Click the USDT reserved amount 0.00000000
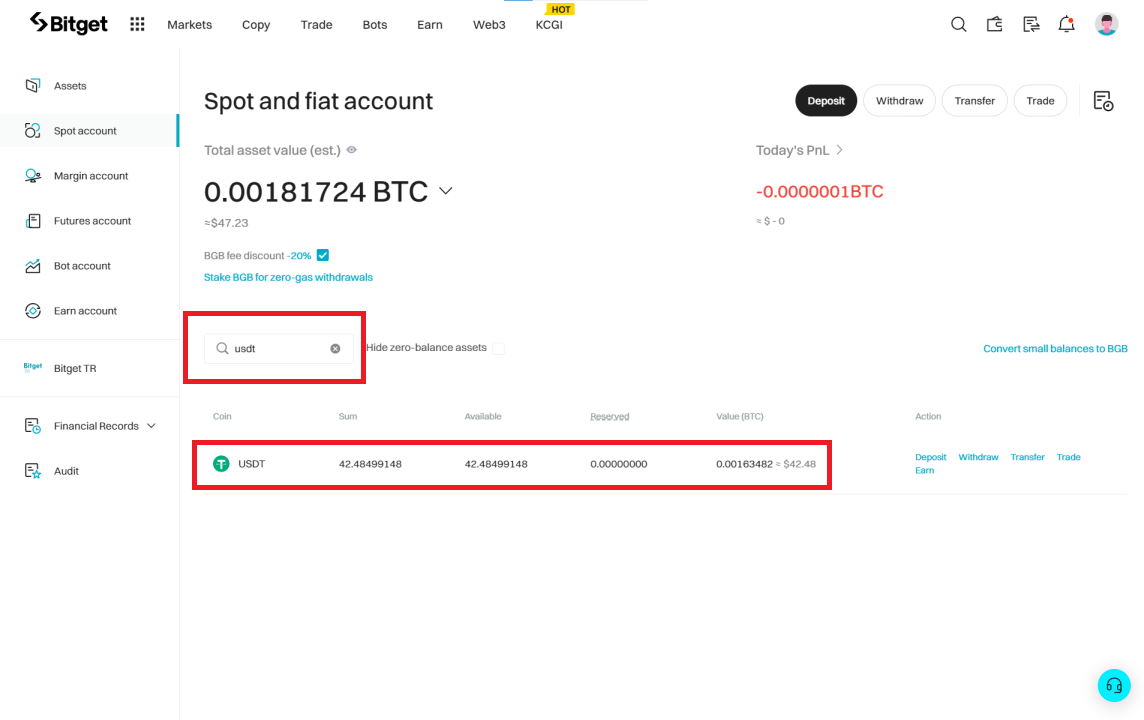Screen dimensions: 1144x720 [619, 464]
